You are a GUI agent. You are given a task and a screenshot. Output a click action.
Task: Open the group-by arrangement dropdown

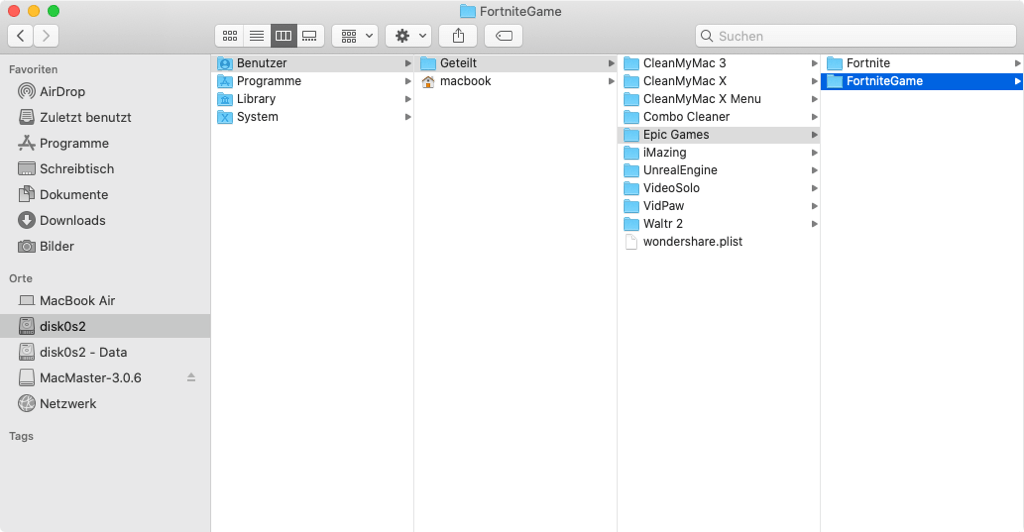[355, 36]
